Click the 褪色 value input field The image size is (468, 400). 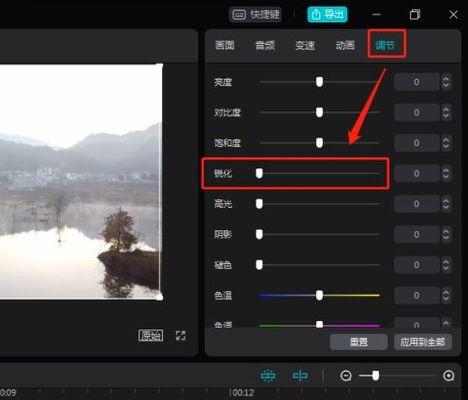(x=416, y=265)
